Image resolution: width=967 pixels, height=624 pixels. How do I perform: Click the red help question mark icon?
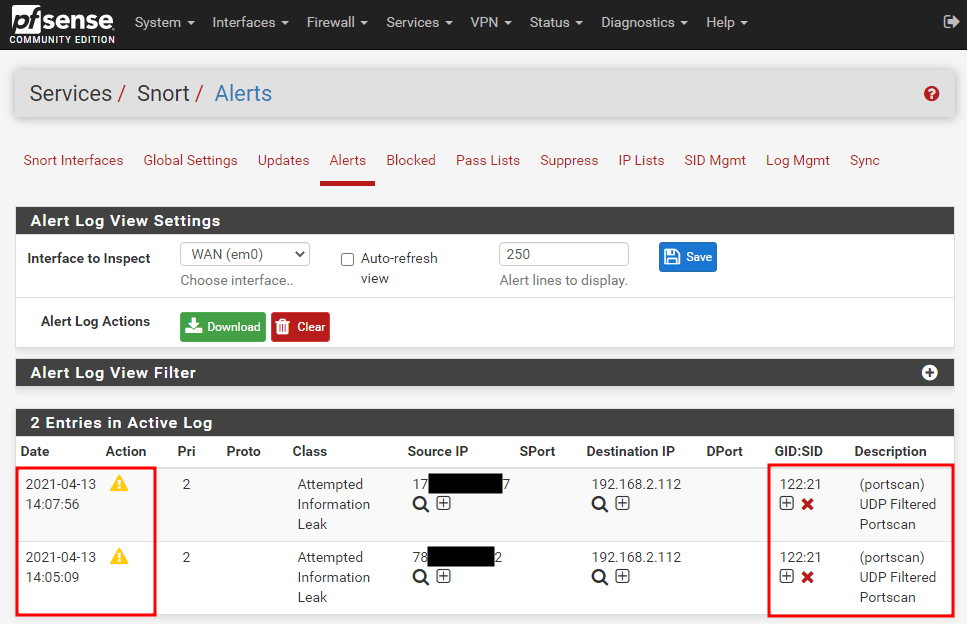tap(931, 94)
